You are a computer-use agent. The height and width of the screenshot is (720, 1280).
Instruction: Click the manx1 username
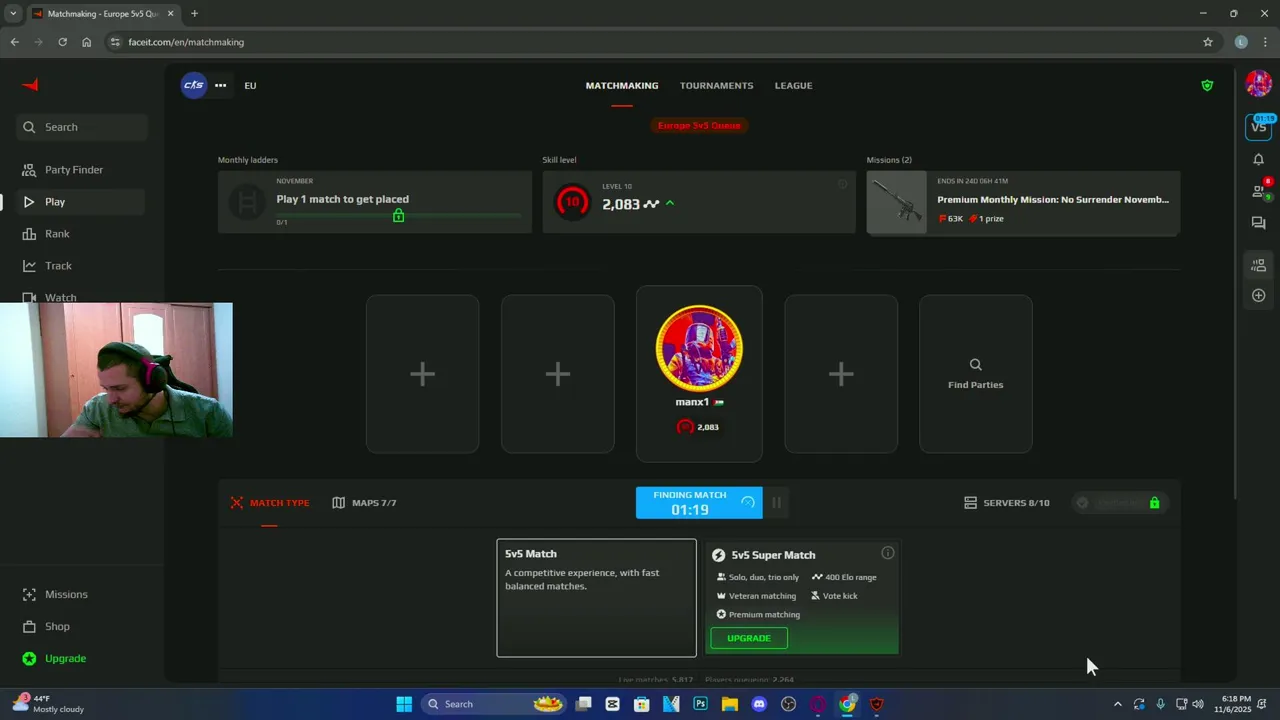tap(692, 402)
